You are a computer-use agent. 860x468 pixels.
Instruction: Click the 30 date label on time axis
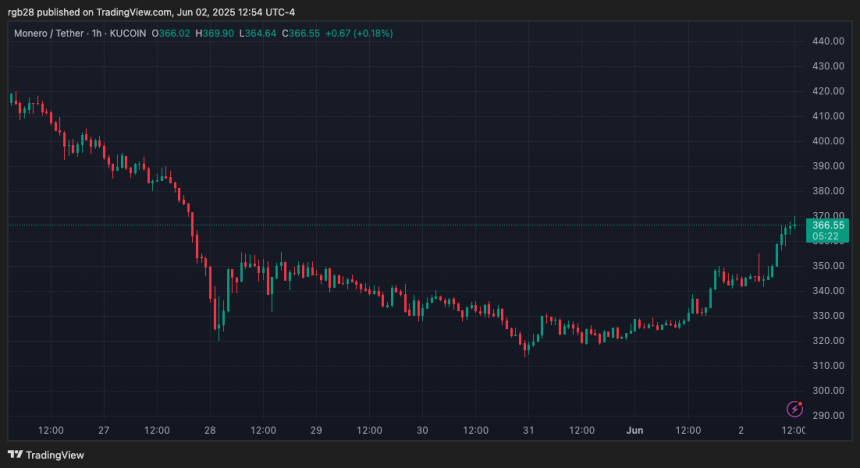[x=422, y=431]
